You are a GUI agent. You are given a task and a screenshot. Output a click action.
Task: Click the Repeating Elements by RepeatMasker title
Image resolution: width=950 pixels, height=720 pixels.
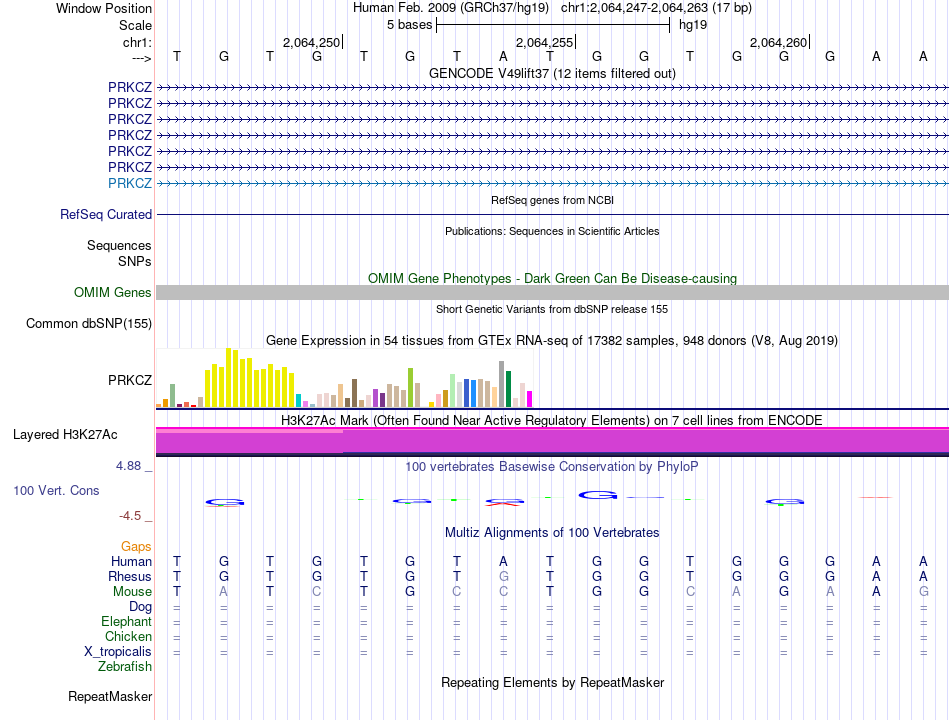[x=552, y=682]
